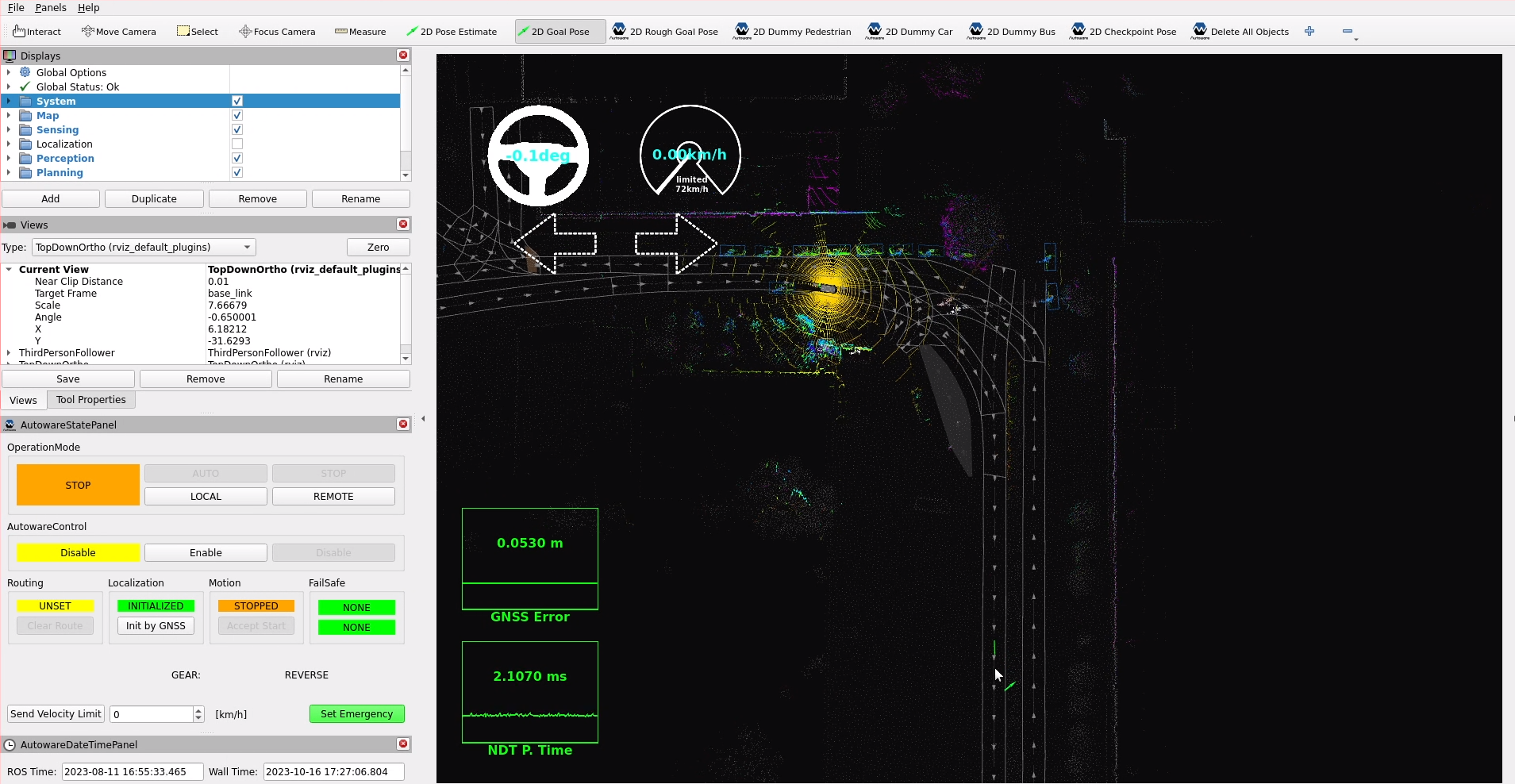Viewport: 1515px width, 784px height.
Task: Enable the Localization display checkbox
Action: (237, 144)
